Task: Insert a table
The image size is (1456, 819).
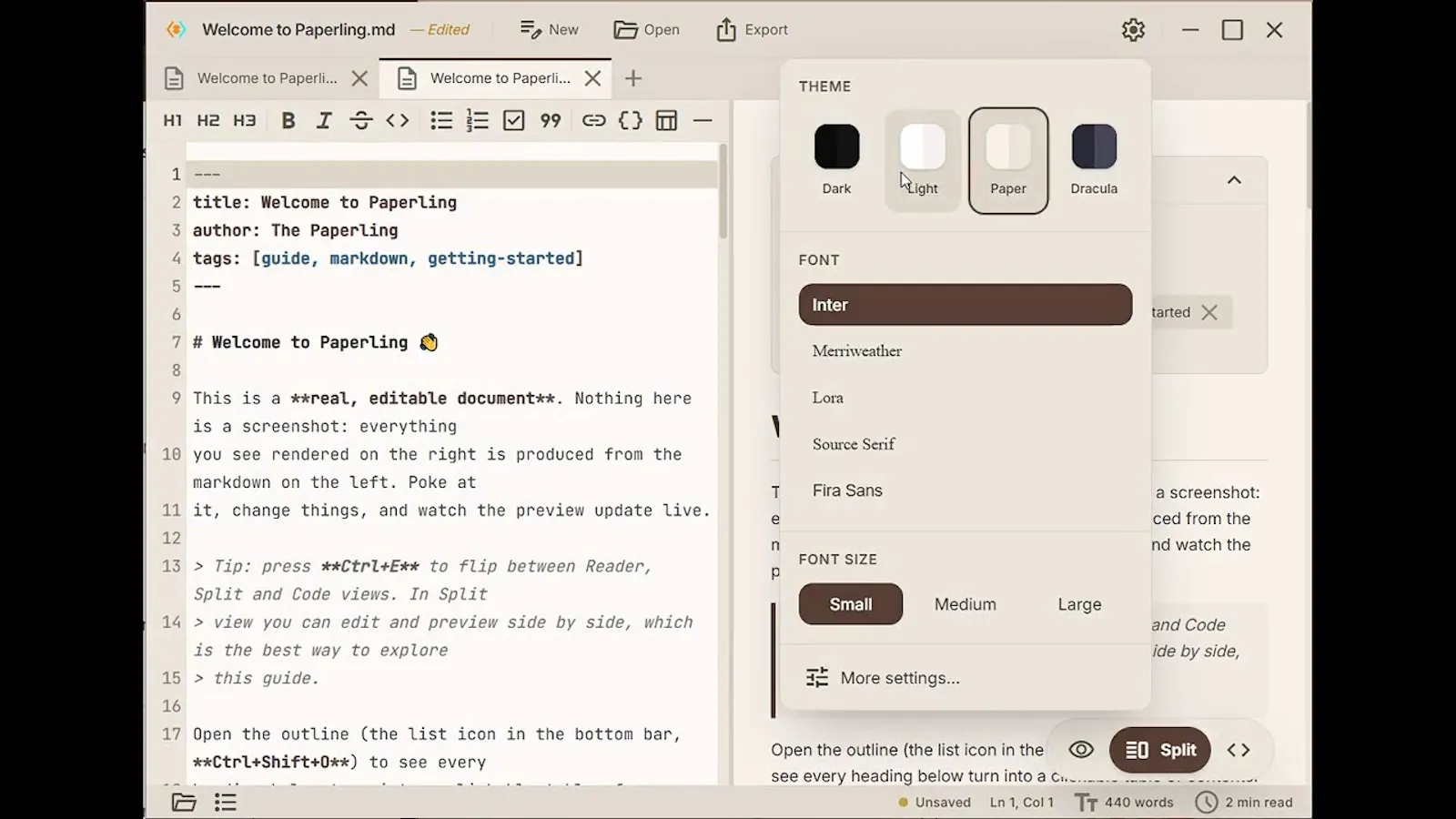Action: pyautogui.click(x=667, y=120)
